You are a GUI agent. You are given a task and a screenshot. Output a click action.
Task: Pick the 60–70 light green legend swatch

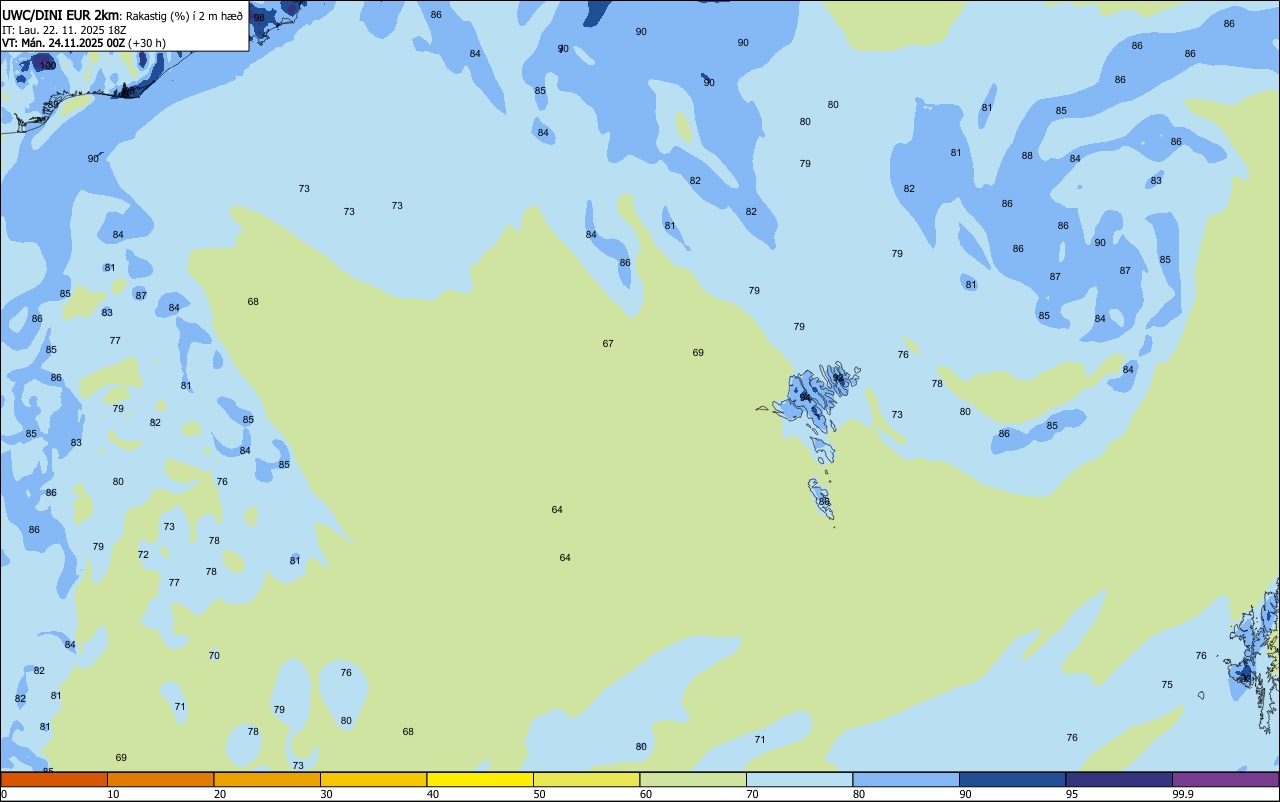693,779
